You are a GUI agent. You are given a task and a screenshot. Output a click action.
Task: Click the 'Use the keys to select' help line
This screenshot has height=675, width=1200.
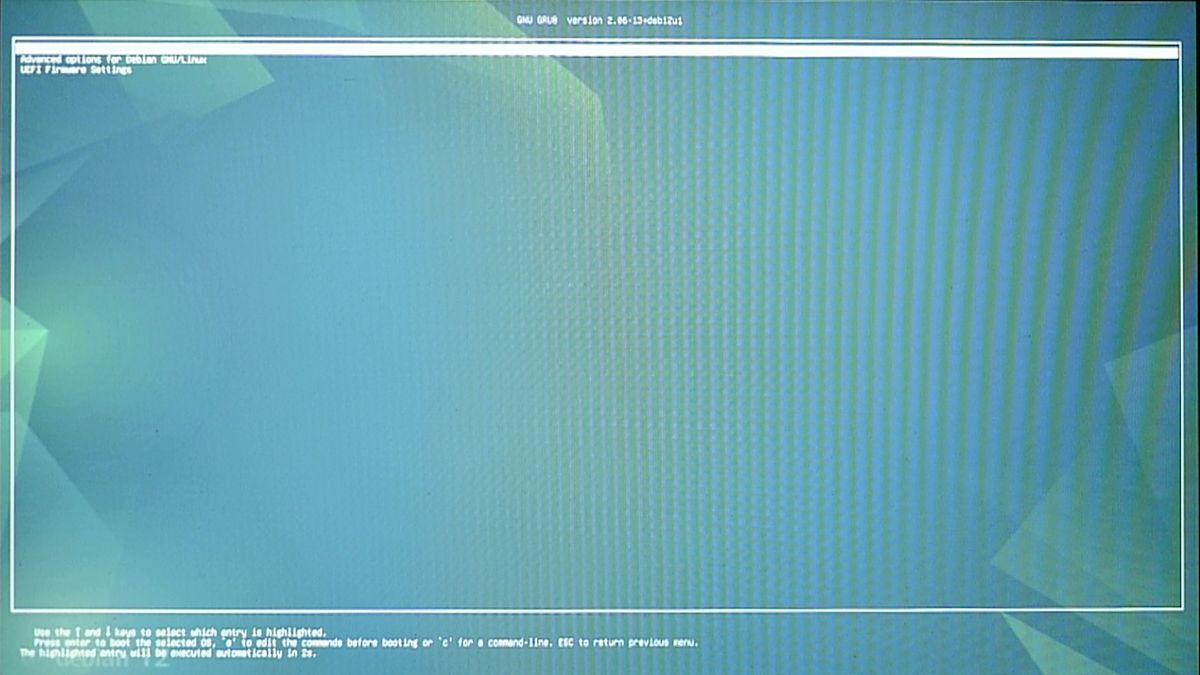coord(180,632)
